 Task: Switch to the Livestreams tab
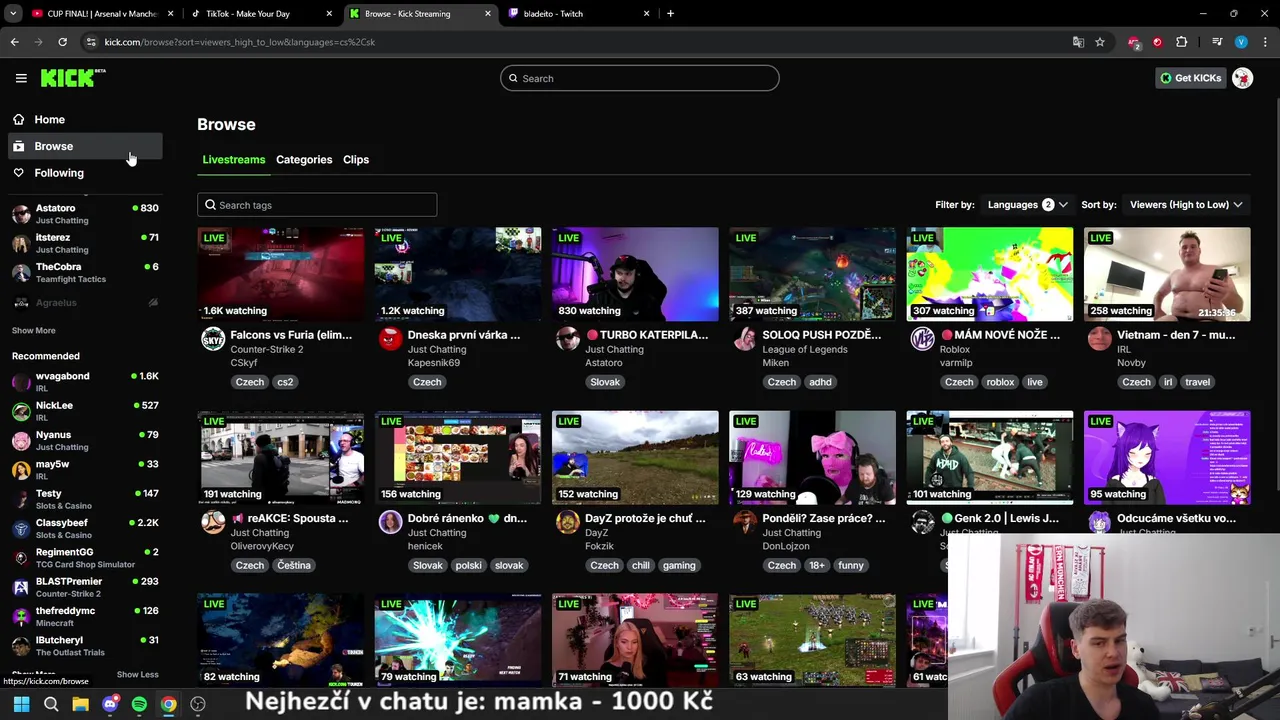tap(234, 160)
